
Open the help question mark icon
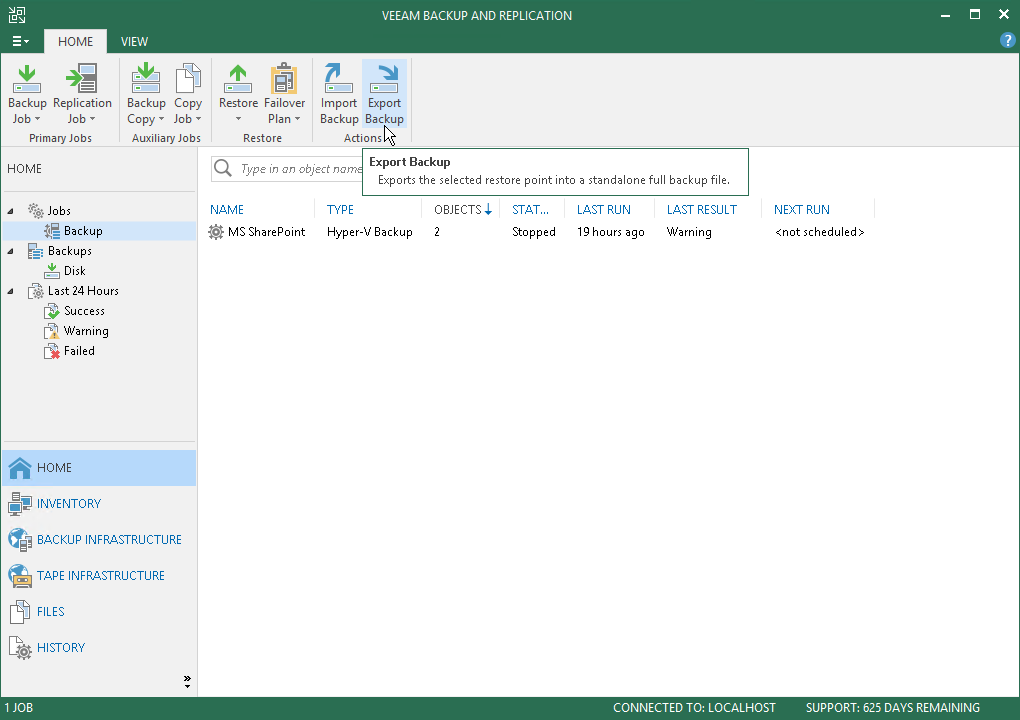1007,40
